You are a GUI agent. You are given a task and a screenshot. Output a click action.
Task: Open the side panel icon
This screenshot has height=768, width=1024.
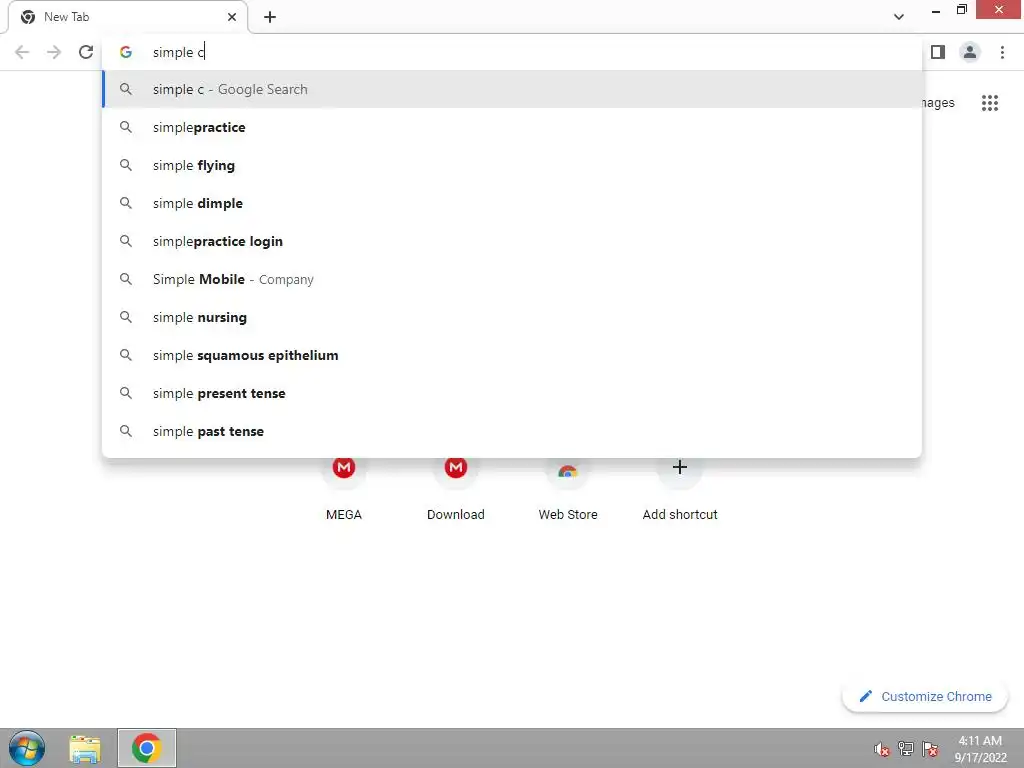[938, 52]
